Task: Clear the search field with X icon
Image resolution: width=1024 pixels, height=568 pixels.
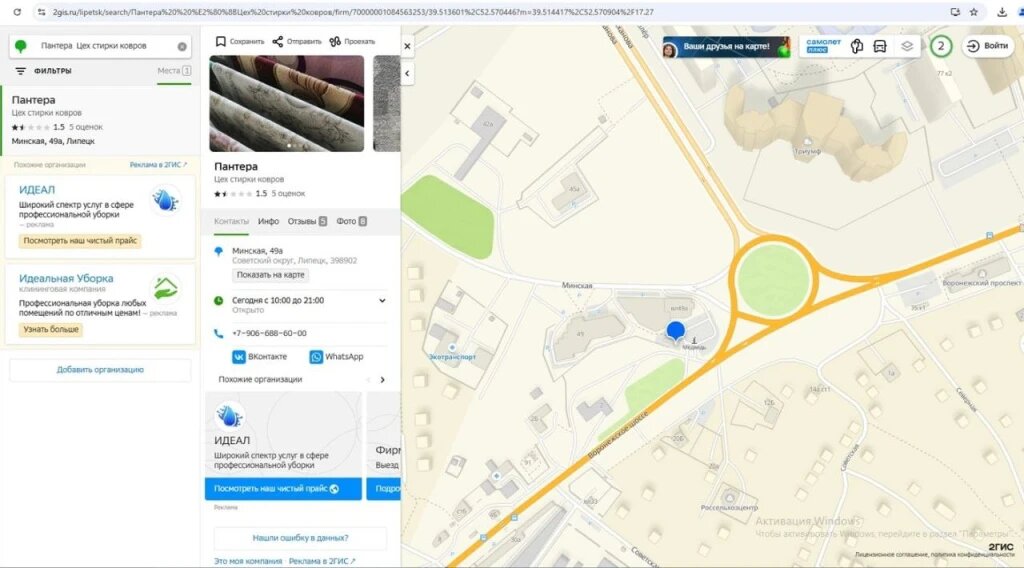Action: click(x=182, y=46)
